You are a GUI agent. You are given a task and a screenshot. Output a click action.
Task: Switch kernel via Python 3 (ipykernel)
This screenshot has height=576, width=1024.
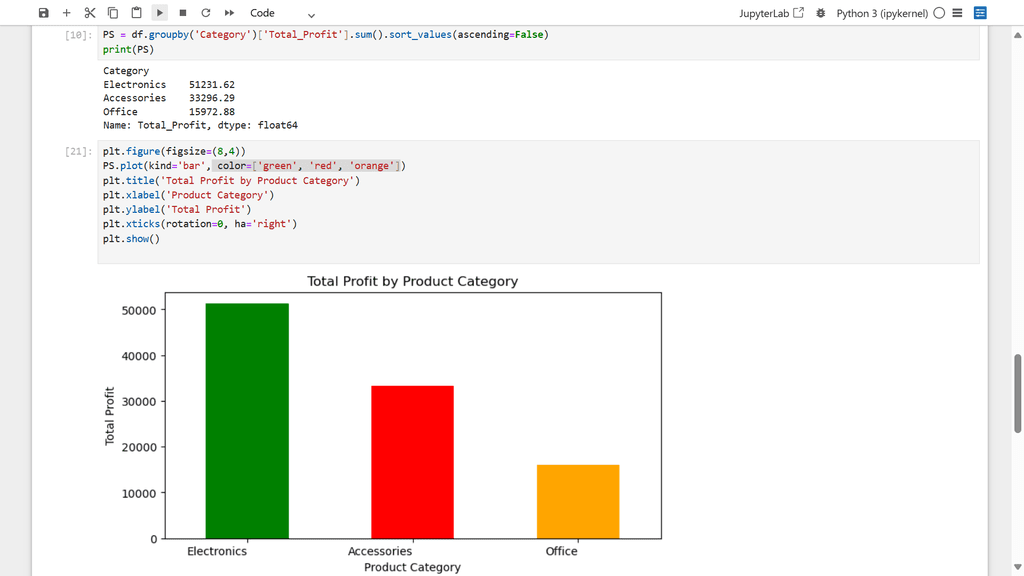(x=881, y=13)
